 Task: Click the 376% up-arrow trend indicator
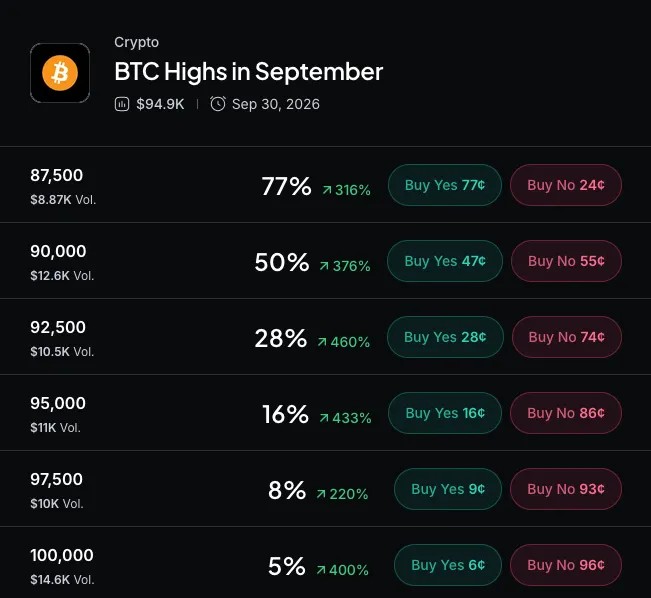coord(345,266)
